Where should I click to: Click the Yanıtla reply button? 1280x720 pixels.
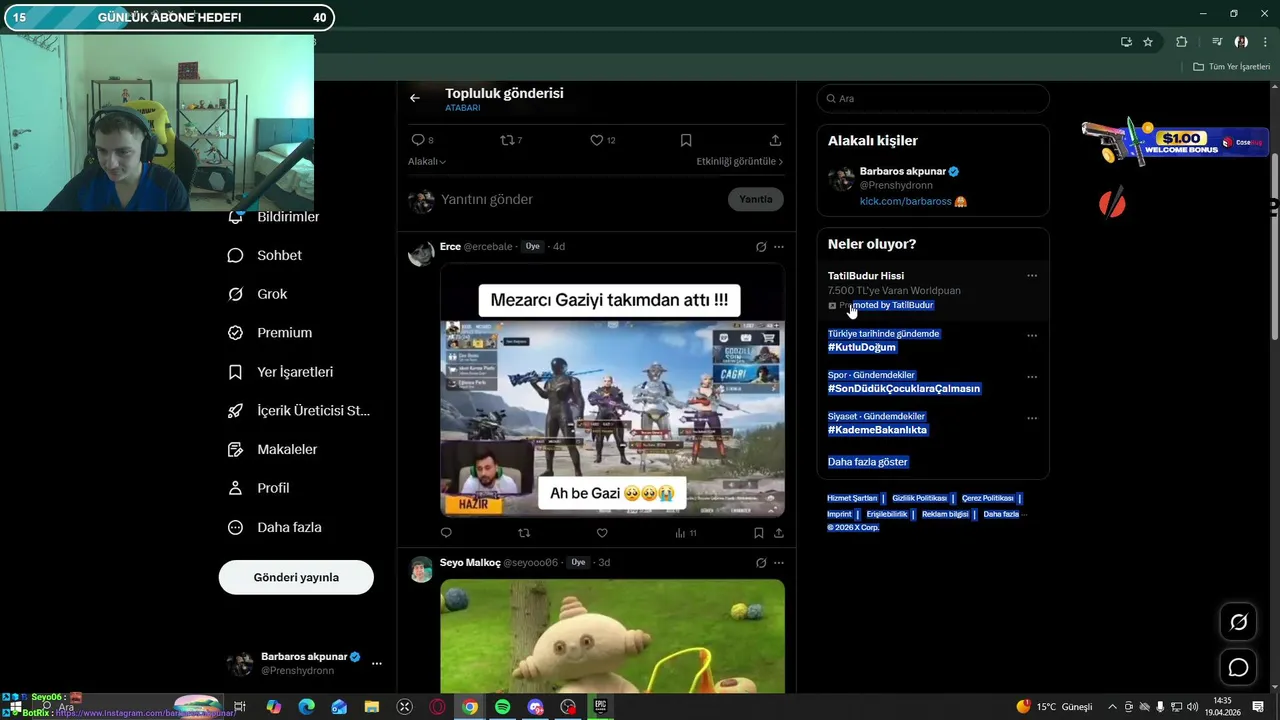click(755, 199)
